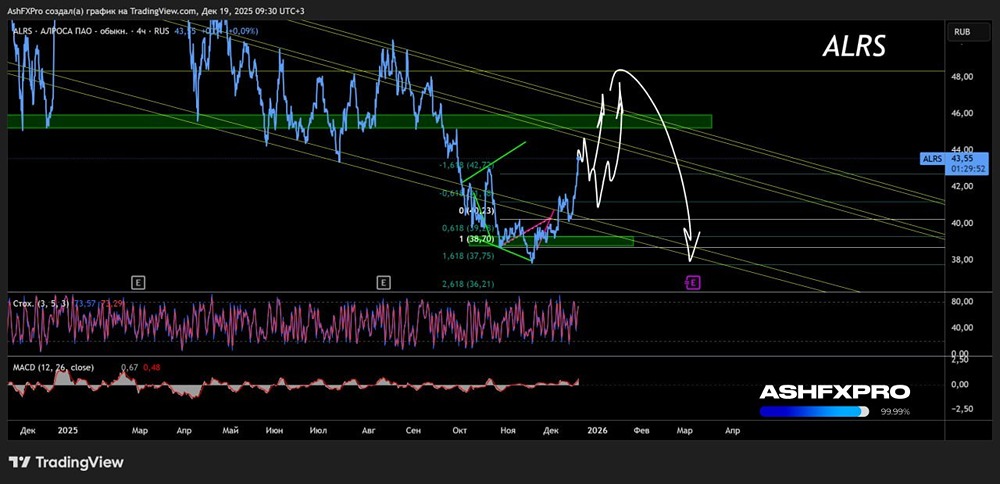The image size is (1000, 484).
Task: Click the Сен time axis label
Action: tap(413, 431)
